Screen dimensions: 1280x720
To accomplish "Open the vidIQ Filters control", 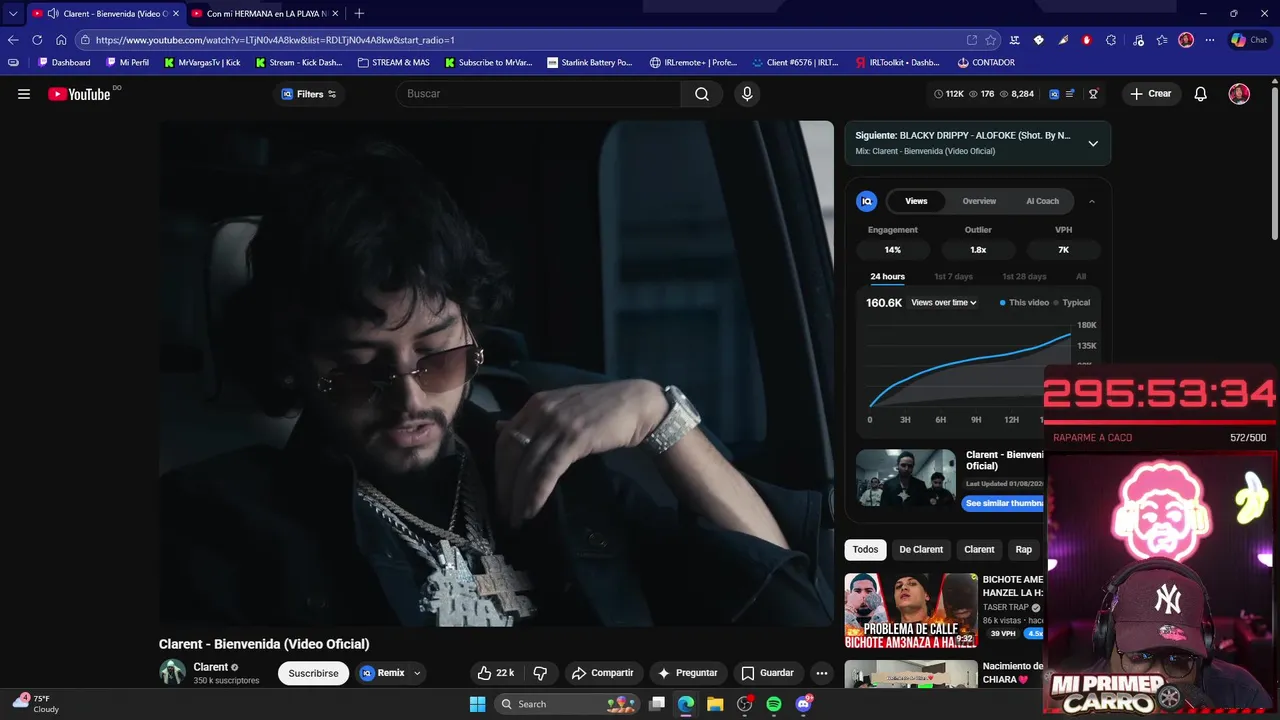I will pyautogui.click(x=308, y=94).
